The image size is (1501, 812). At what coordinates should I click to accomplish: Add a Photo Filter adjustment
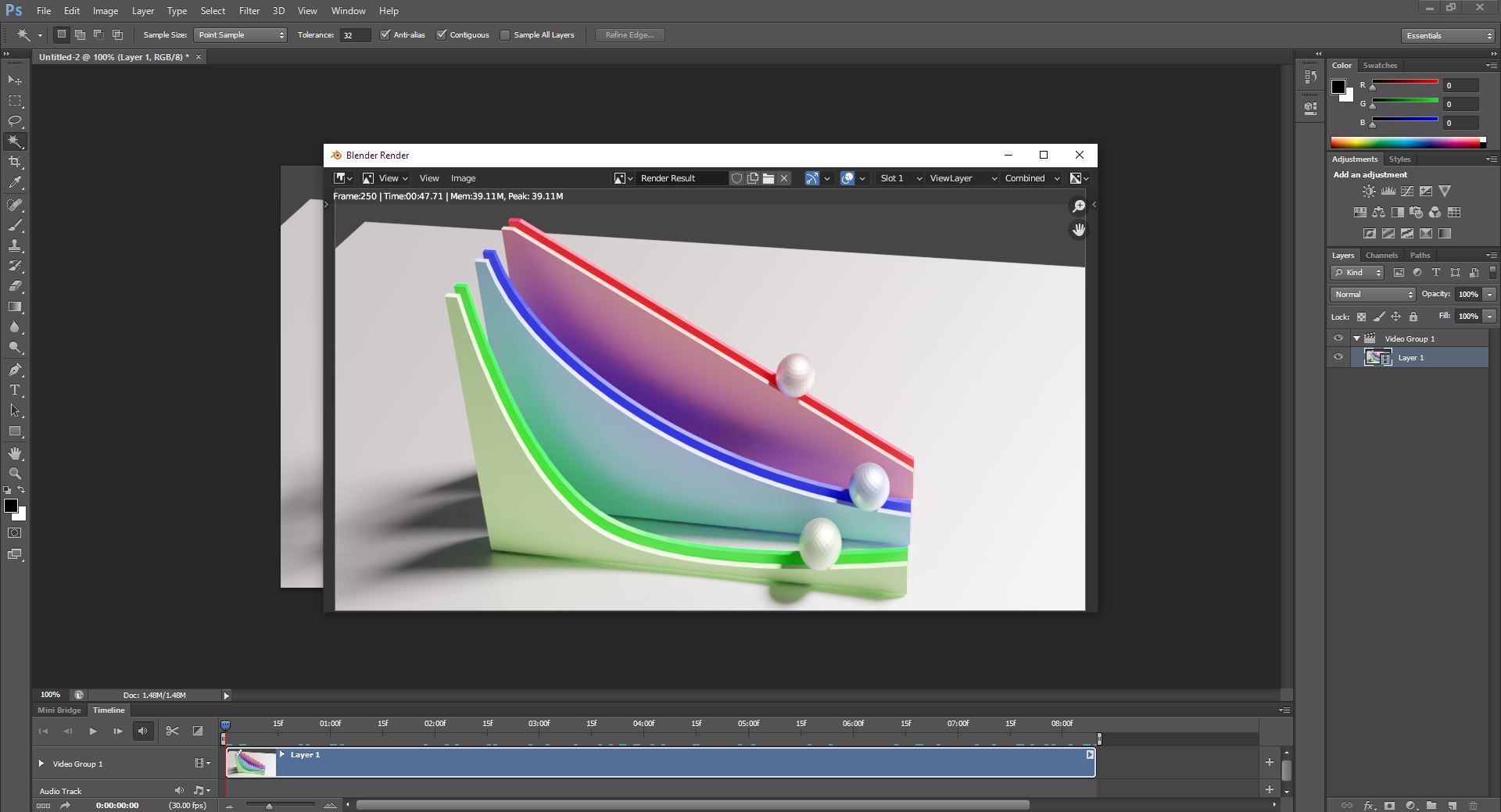pyautogui.click(x=1416, y=213)
